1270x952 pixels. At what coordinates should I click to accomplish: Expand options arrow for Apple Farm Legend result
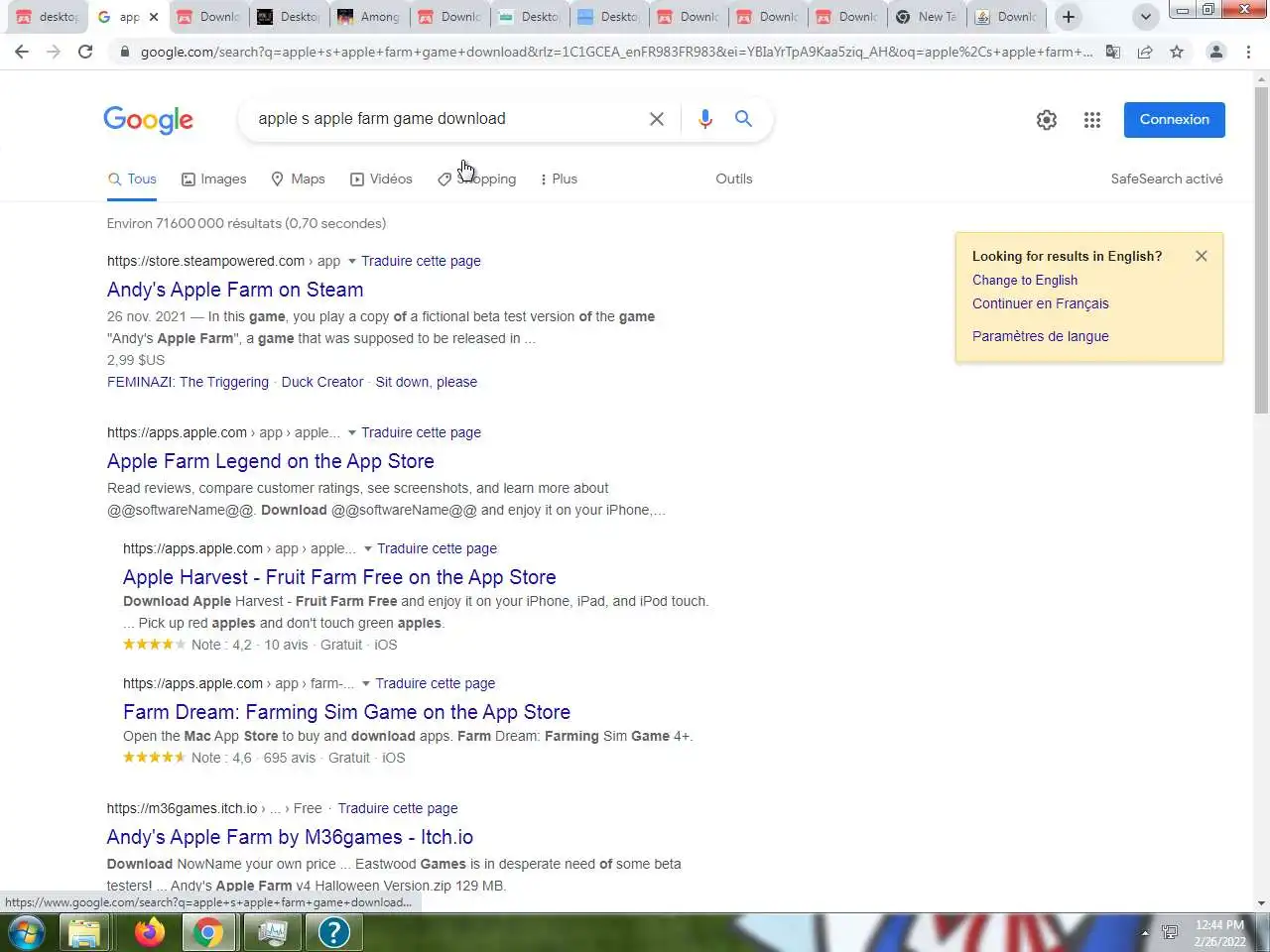pyautogui.click(x=351, y=433)
